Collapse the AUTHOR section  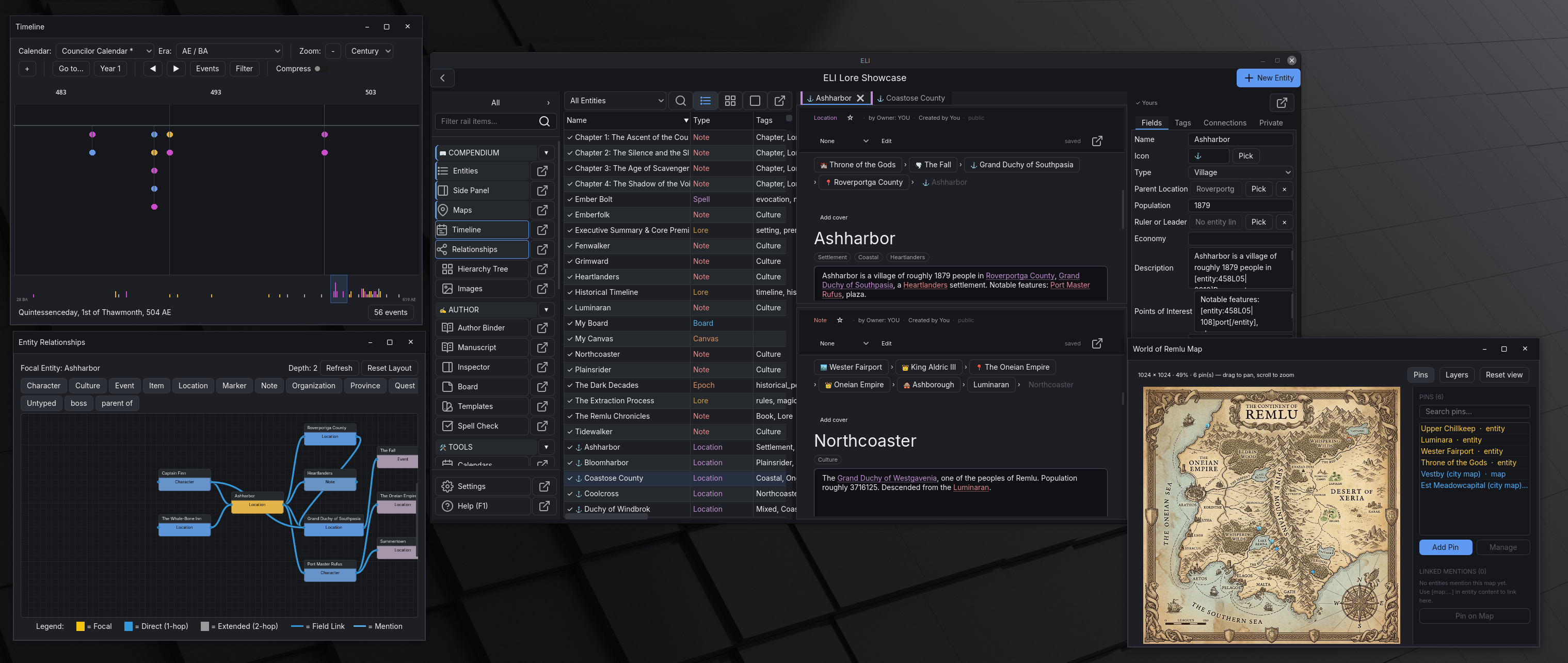point(546,310)
